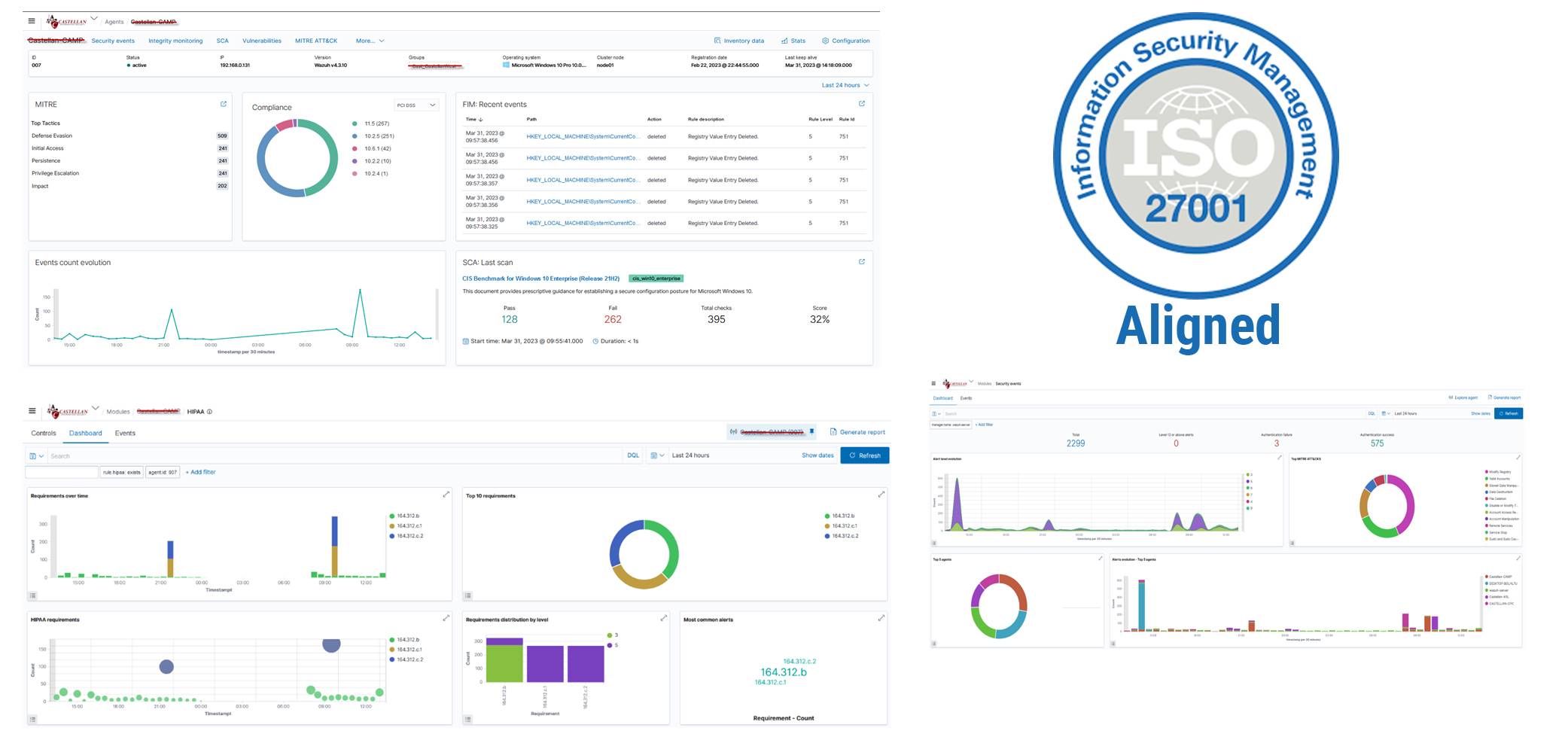Focus the Search field in the HIPAA dashboard

(335, 455)
